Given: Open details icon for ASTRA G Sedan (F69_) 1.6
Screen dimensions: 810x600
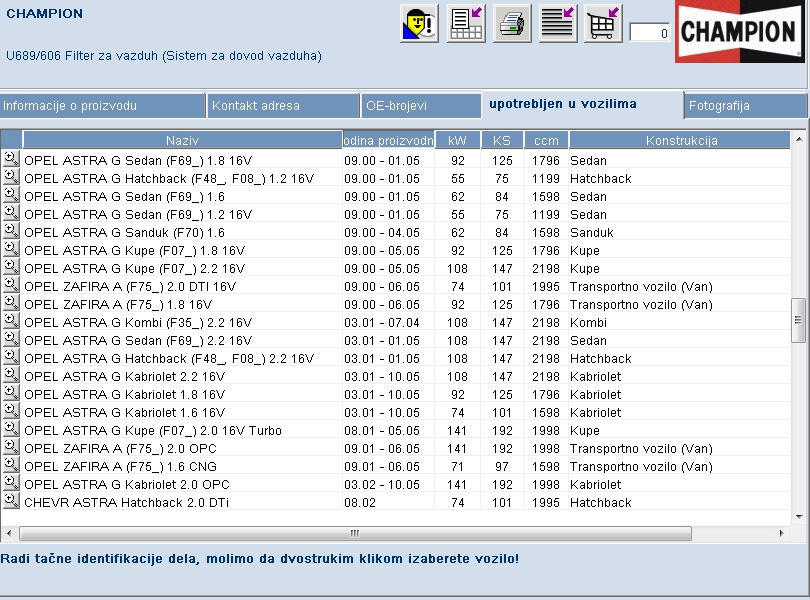Looking at the screenshot, I should tap(11, 195).
